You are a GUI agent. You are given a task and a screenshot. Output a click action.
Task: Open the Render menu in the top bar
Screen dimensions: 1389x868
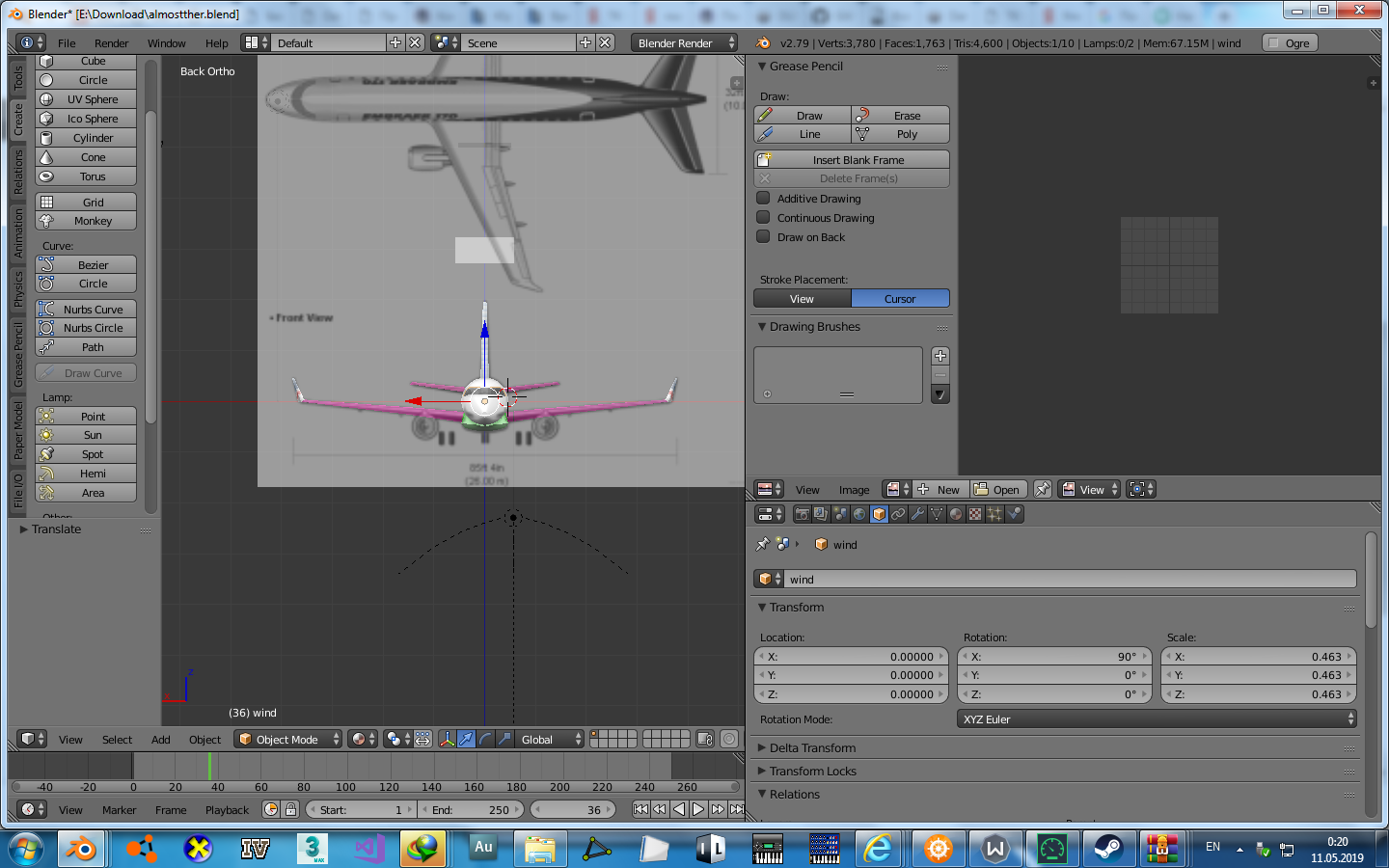point(111,43)
